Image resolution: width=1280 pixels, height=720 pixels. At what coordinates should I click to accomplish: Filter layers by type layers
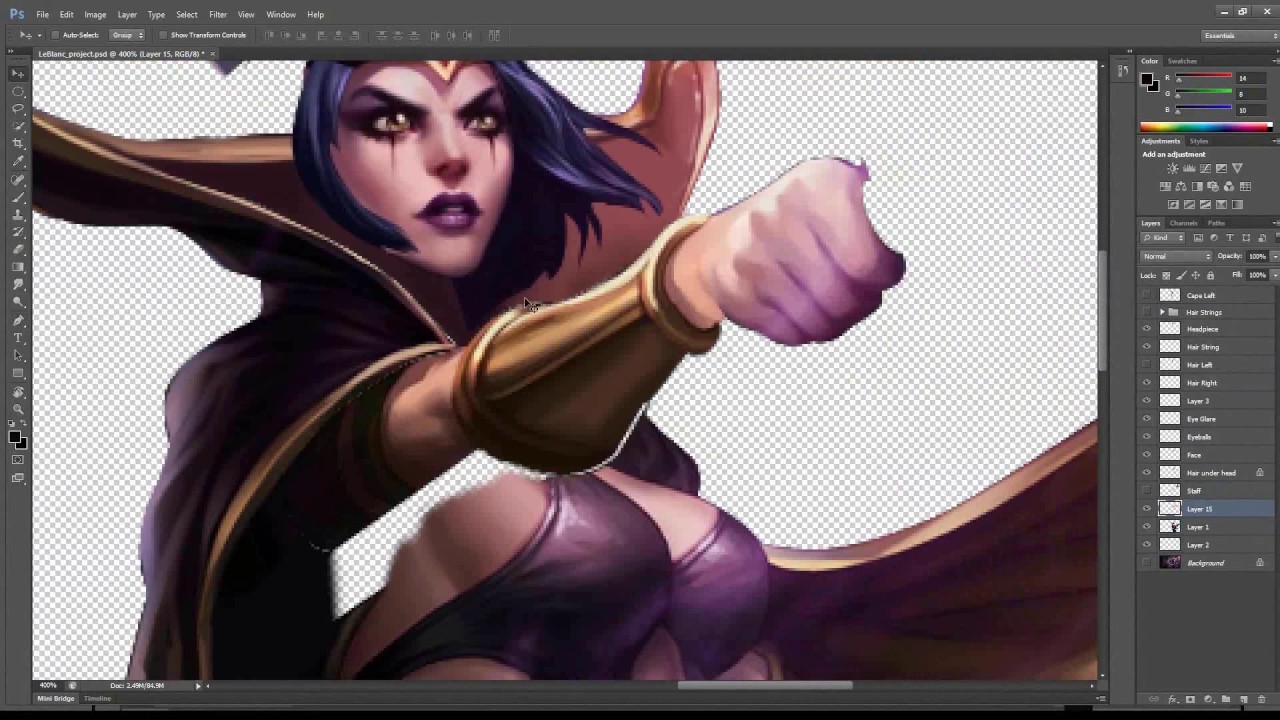click(x=1229, y=237)
